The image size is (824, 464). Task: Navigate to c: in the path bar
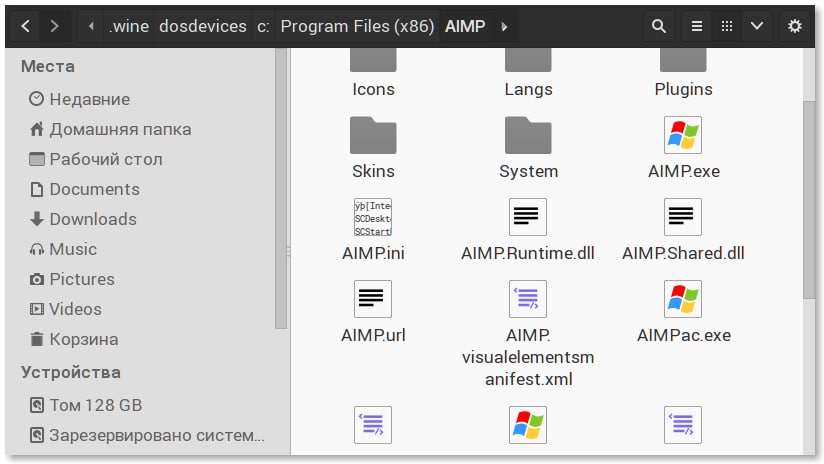263,26
